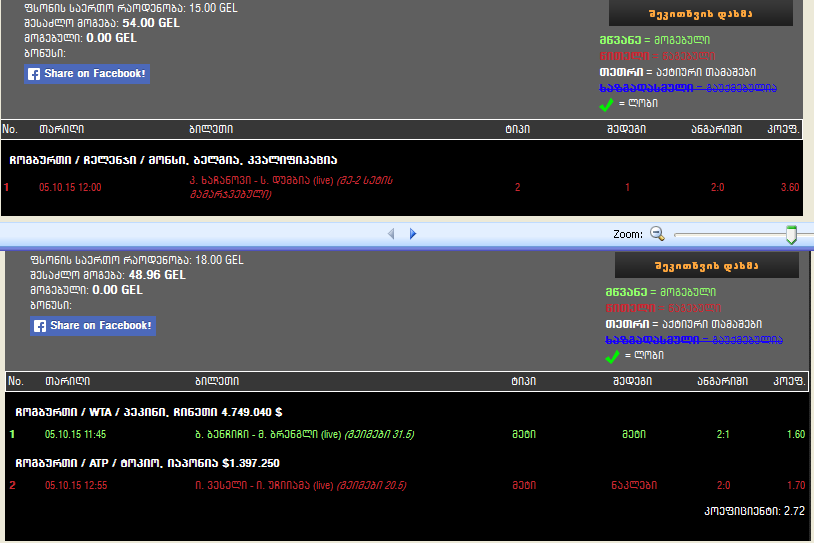Click white 'თეთრი' legend entry in 15.00 GEL slip
The height and width of the screenshot is (543, 814).
[x=677, y=72]
